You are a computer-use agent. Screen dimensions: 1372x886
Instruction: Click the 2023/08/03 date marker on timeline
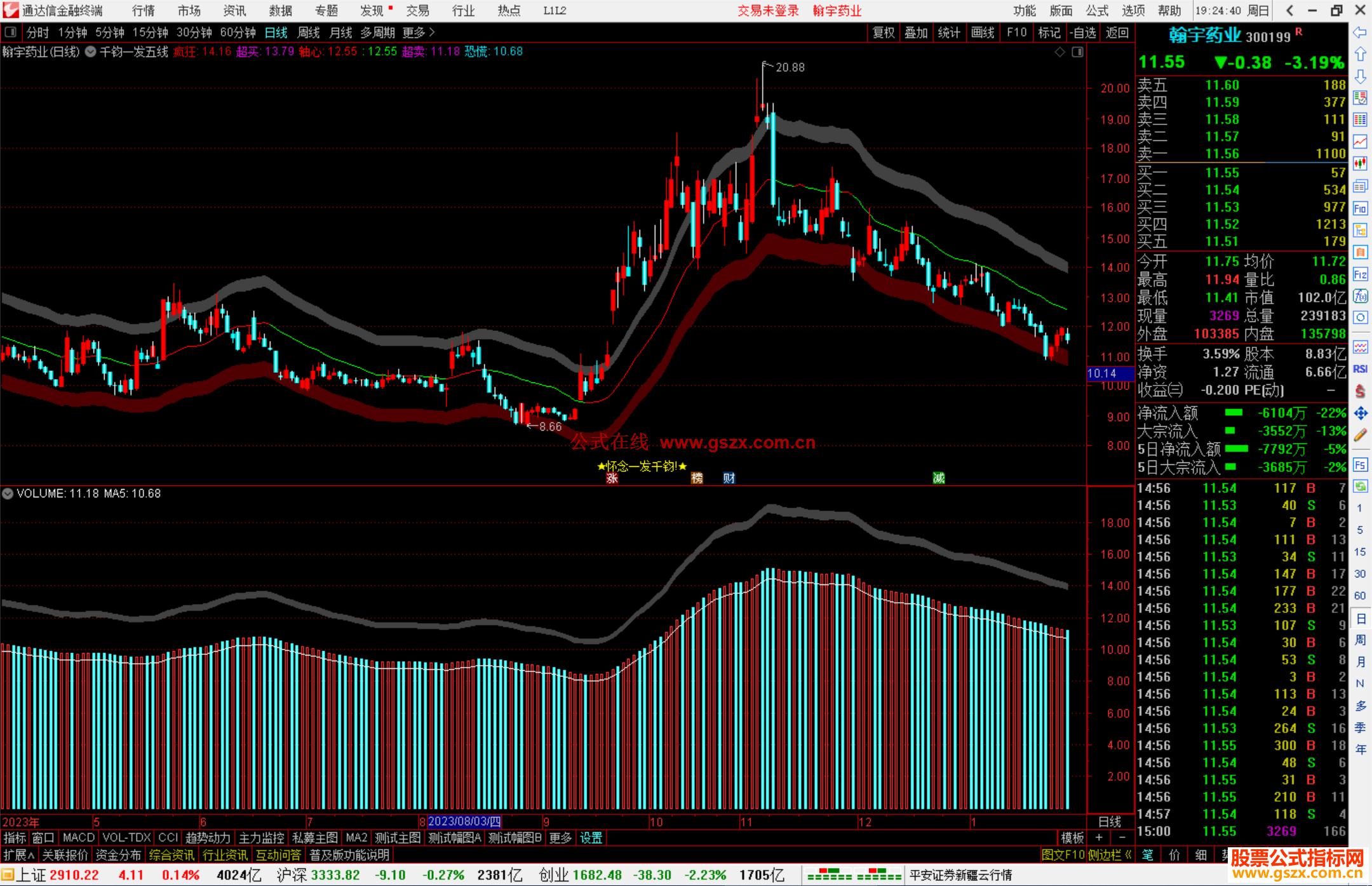[x=464, y=821]
